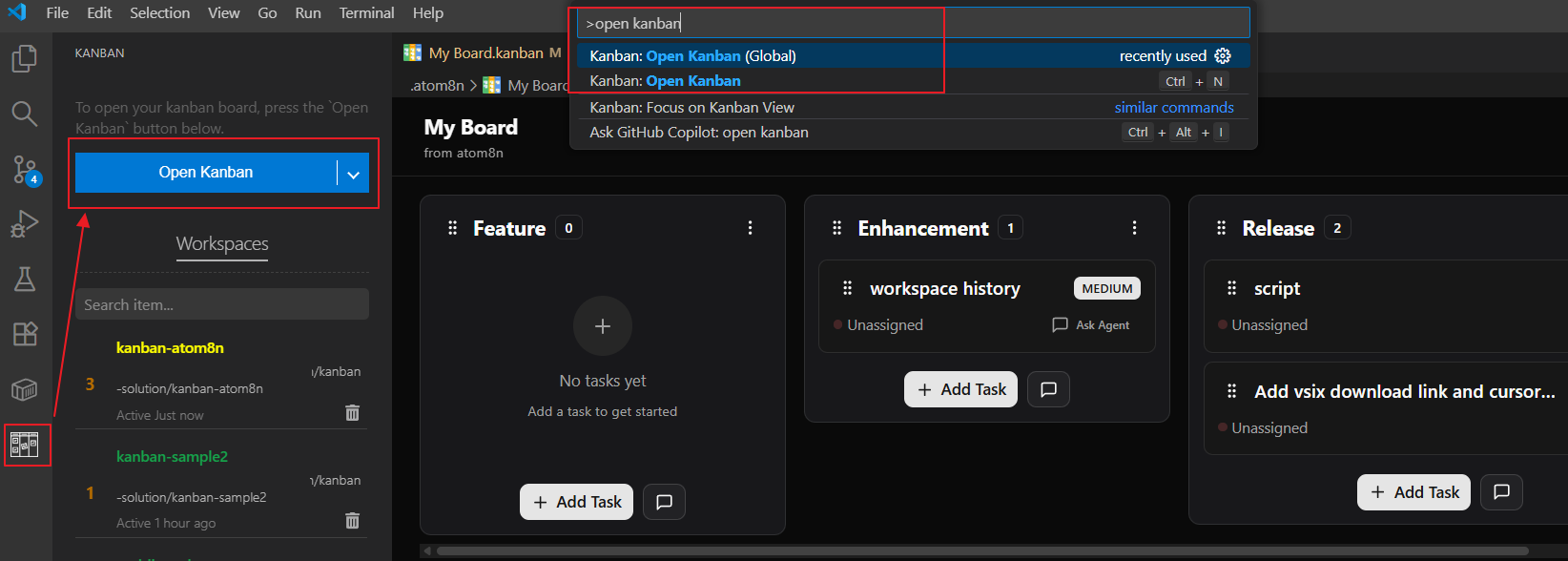Click drag handle of Add vsix download card
Screen dimensions: 1568x561
click(1231, 391)
